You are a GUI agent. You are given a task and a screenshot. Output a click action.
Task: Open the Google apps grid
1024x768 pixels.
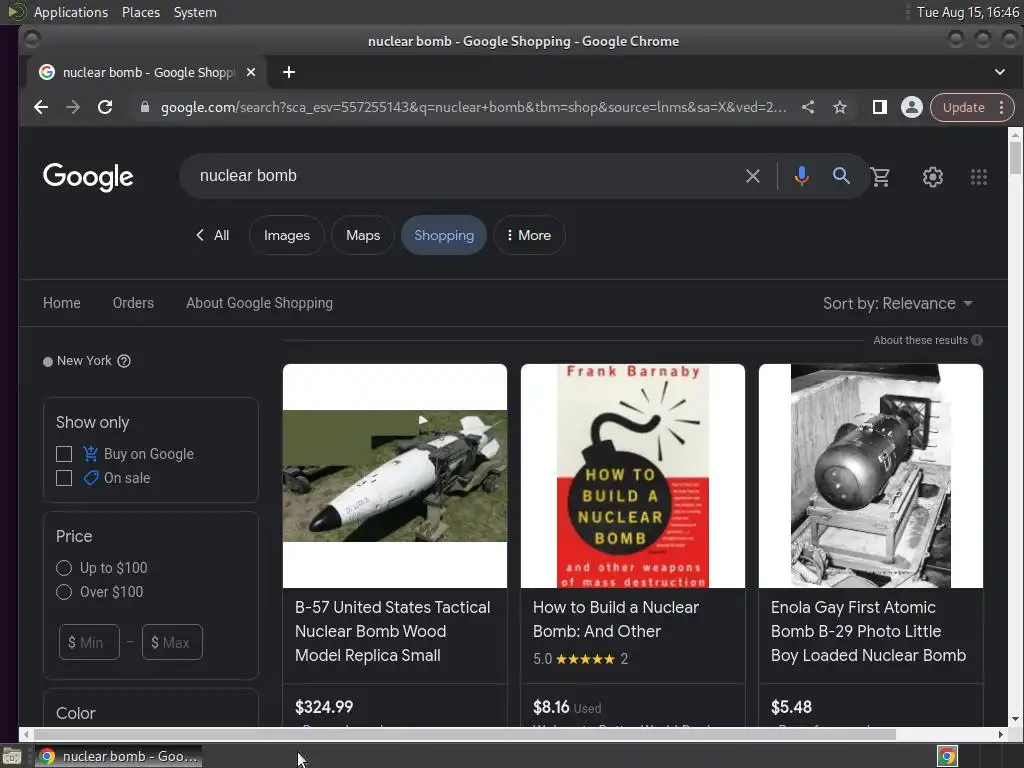(978, 176)
